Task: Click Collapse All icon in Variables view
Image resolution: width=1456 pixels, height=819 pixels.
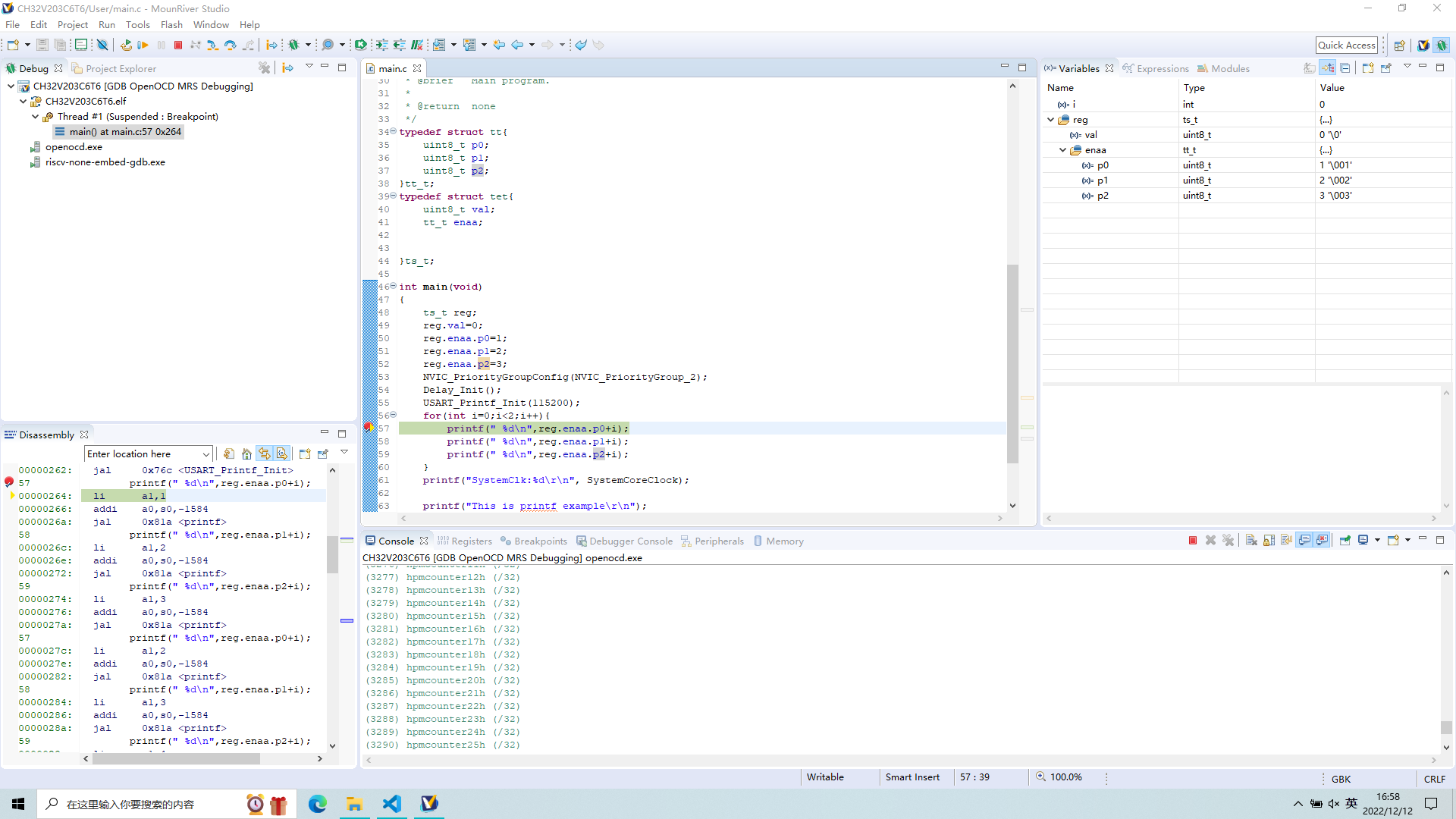Action: pyautogui.click(x=1345, y=68)
